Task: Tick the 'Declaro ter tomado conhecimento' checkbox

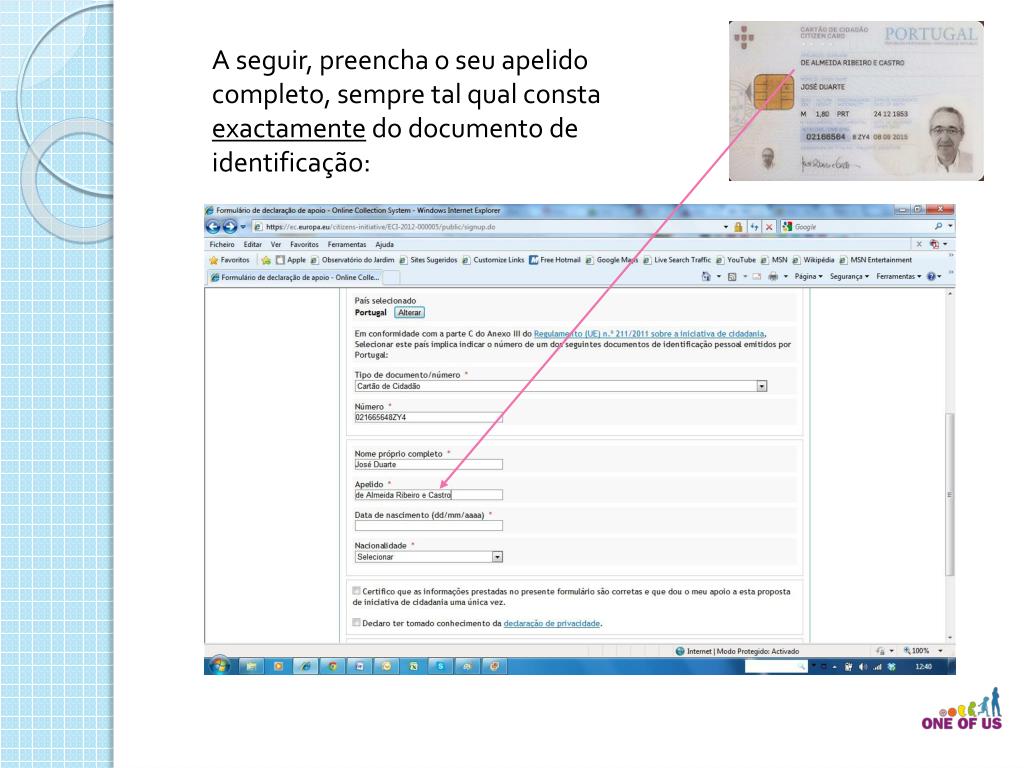Action: pos(357,622)
